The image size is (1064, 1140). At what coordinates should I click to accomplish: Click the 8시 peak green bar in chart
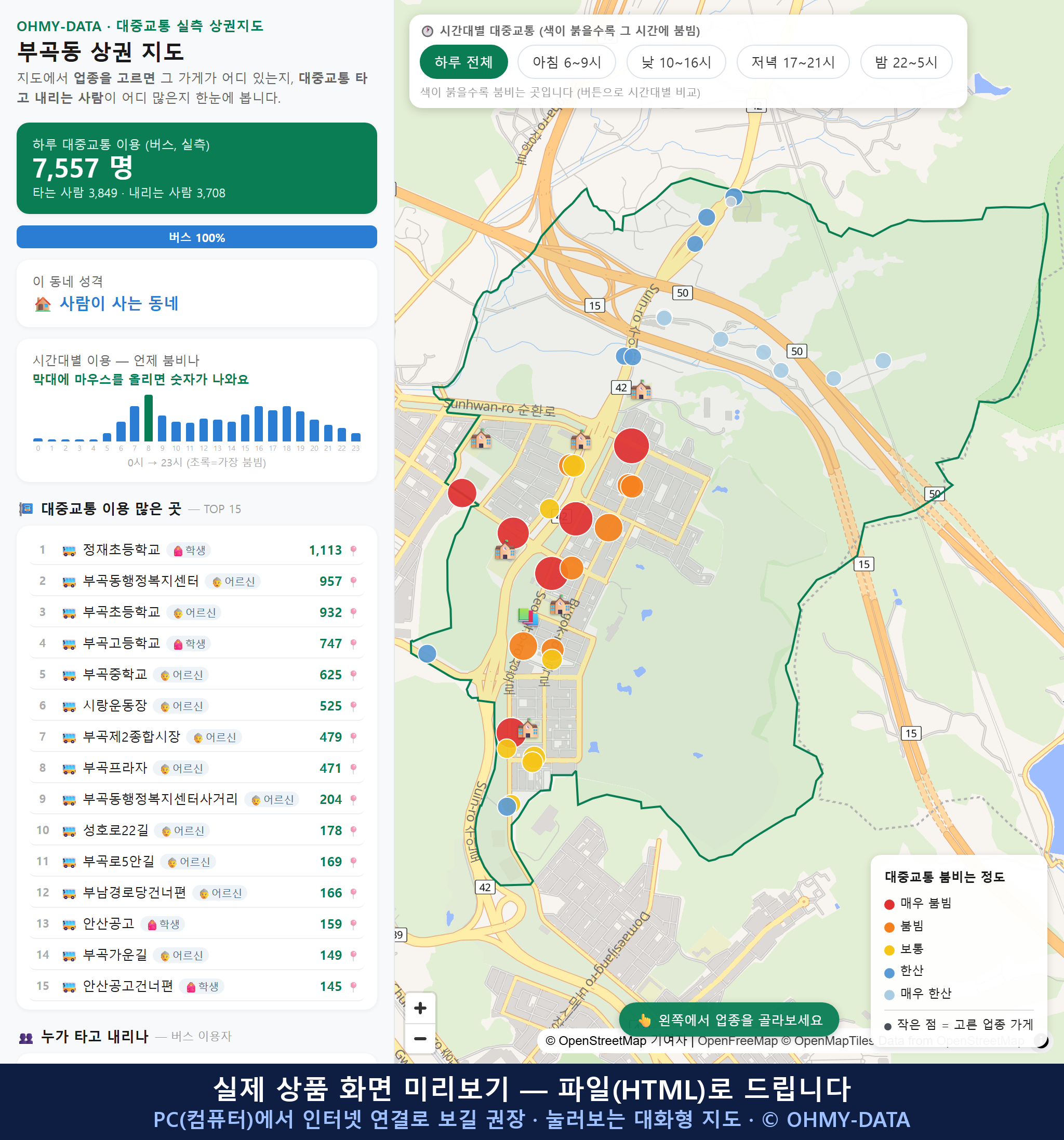149,418
